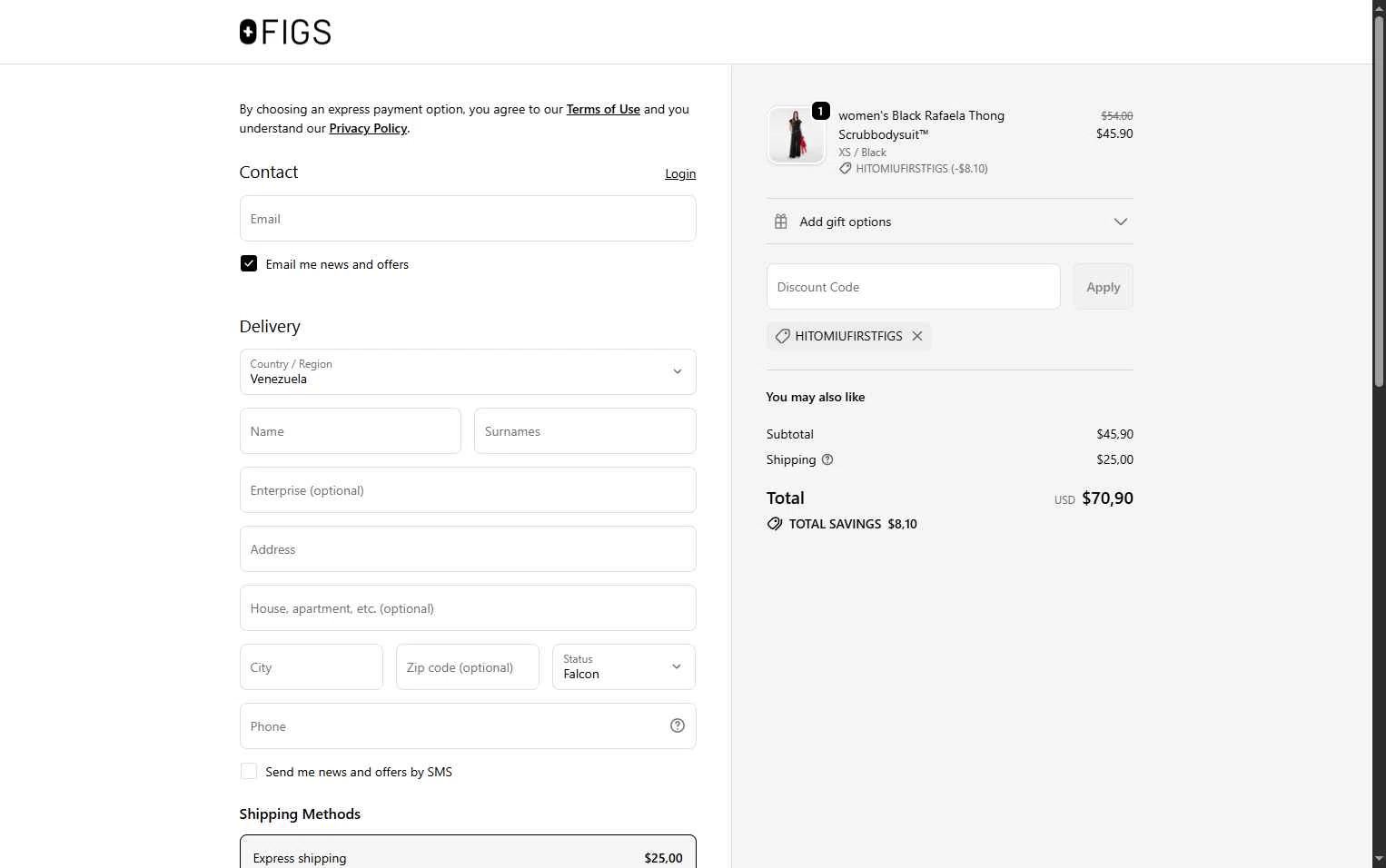Click the total savings tag icon
This screenshot has width=1386, height=868.
click(x=775, y=524)
